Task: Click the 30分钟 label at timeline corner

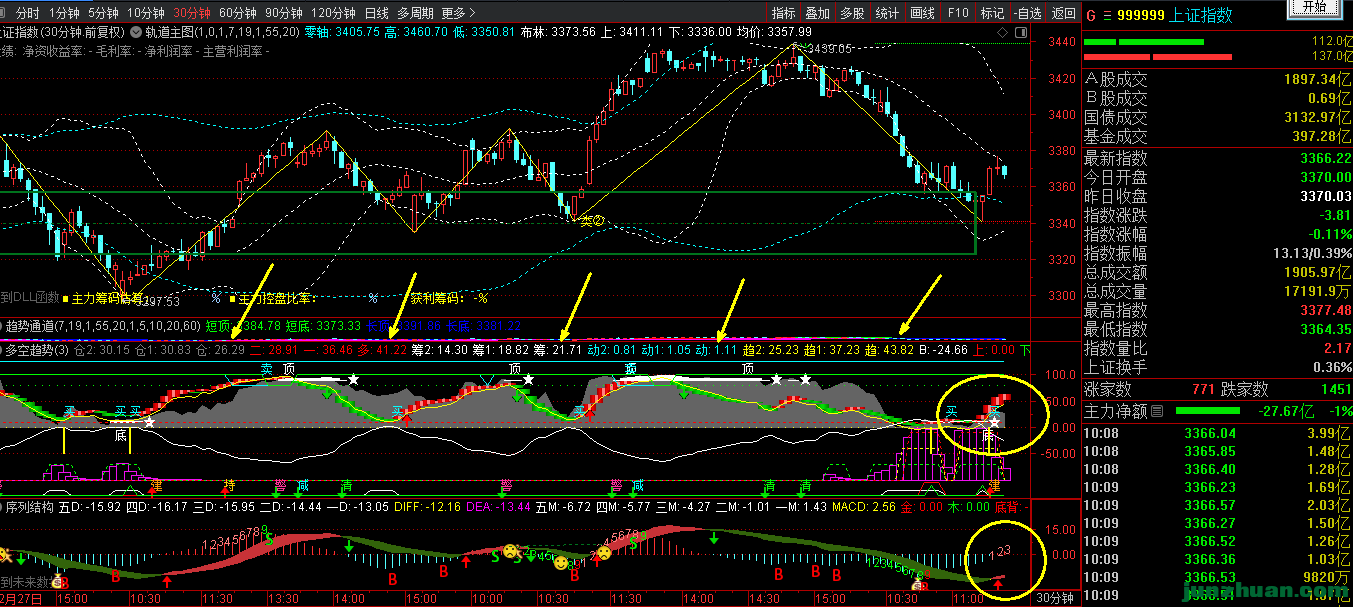Action: pos(1055,597)
